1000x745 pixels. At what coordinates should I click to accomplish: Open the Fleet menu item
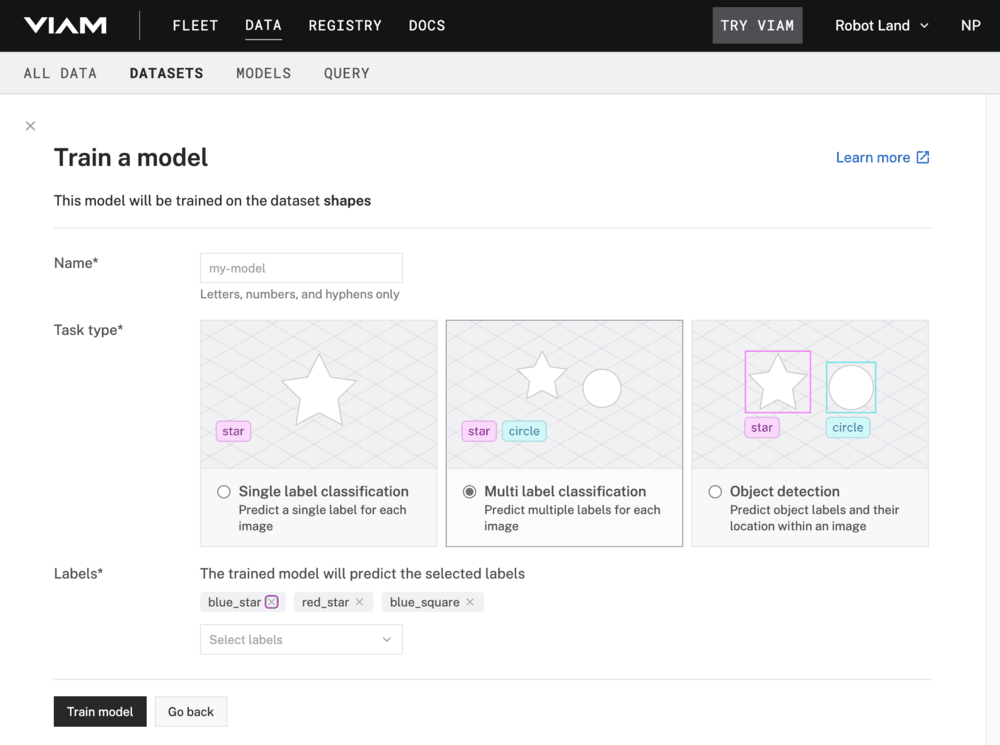(x=195, y=25)
